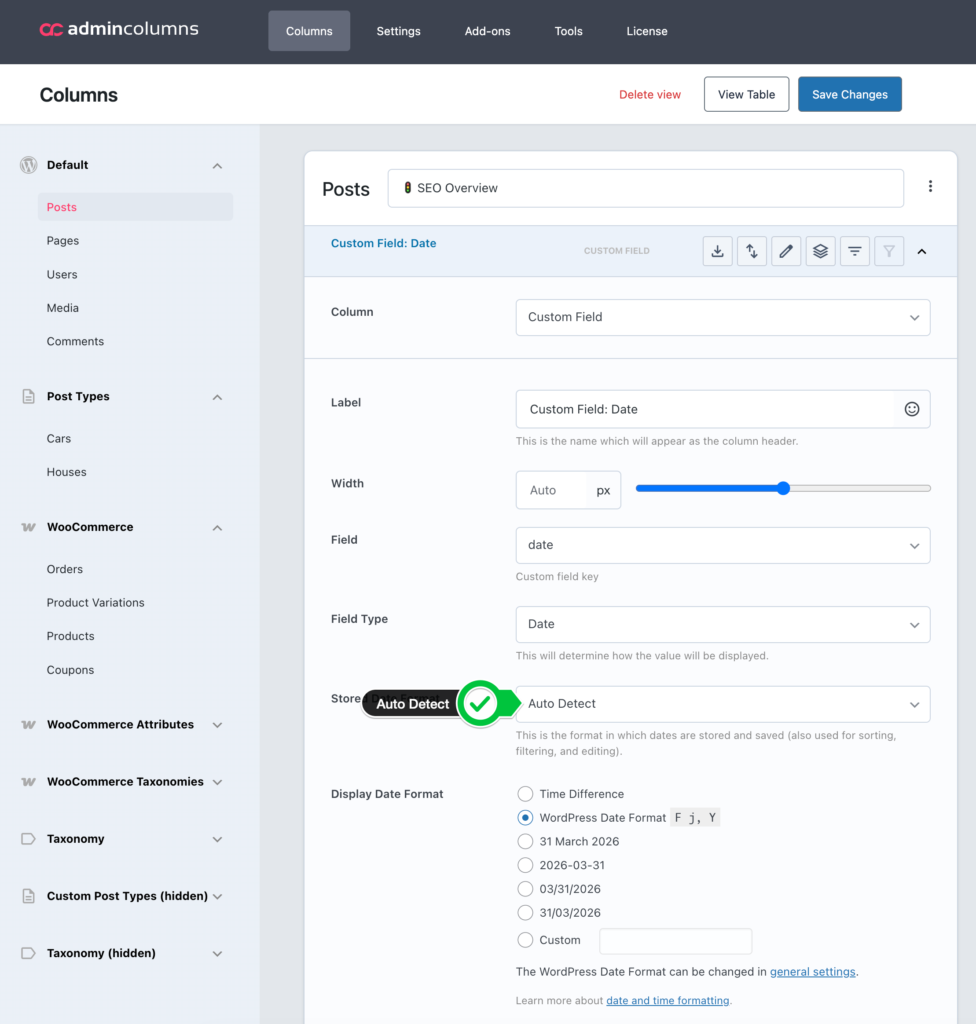Open the Column dropdown showing Custom Field
This screenshot has height=1024, width=976.
tap(722, 317)
